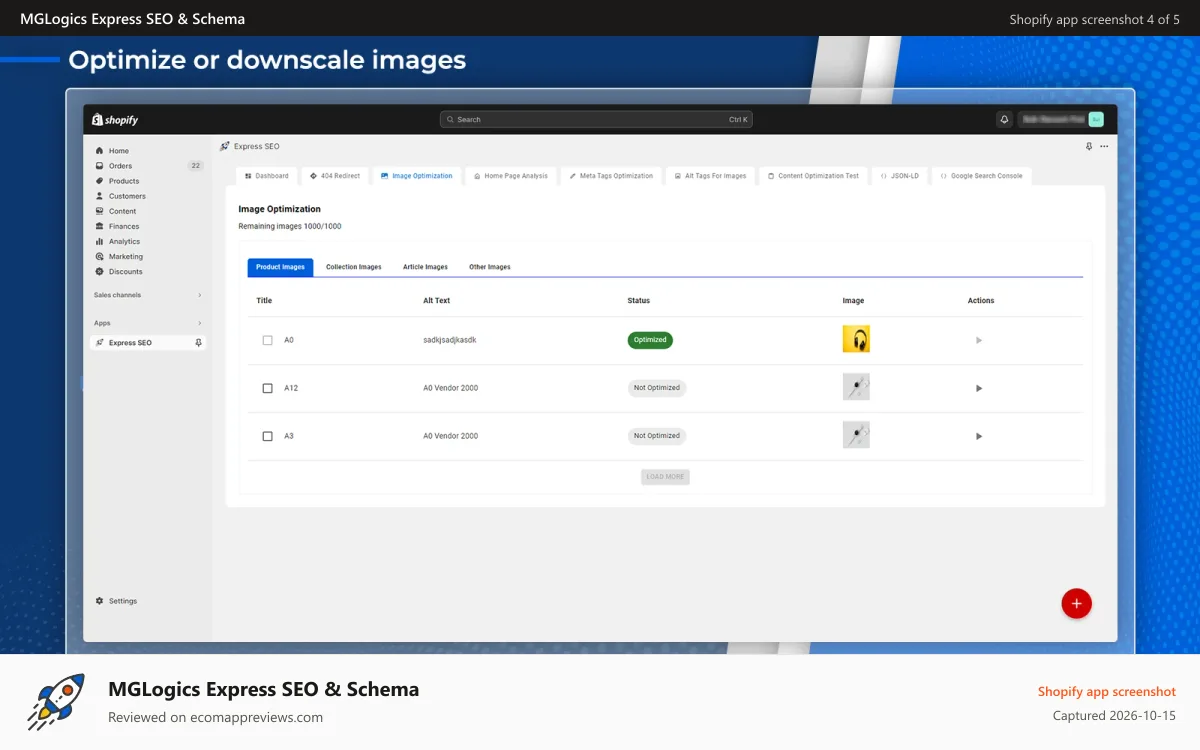The width and height of the screenshot is (1200, 750).
Task: Click the alt text 'sadkjsadjkasdk'
Action: [450, 340]
